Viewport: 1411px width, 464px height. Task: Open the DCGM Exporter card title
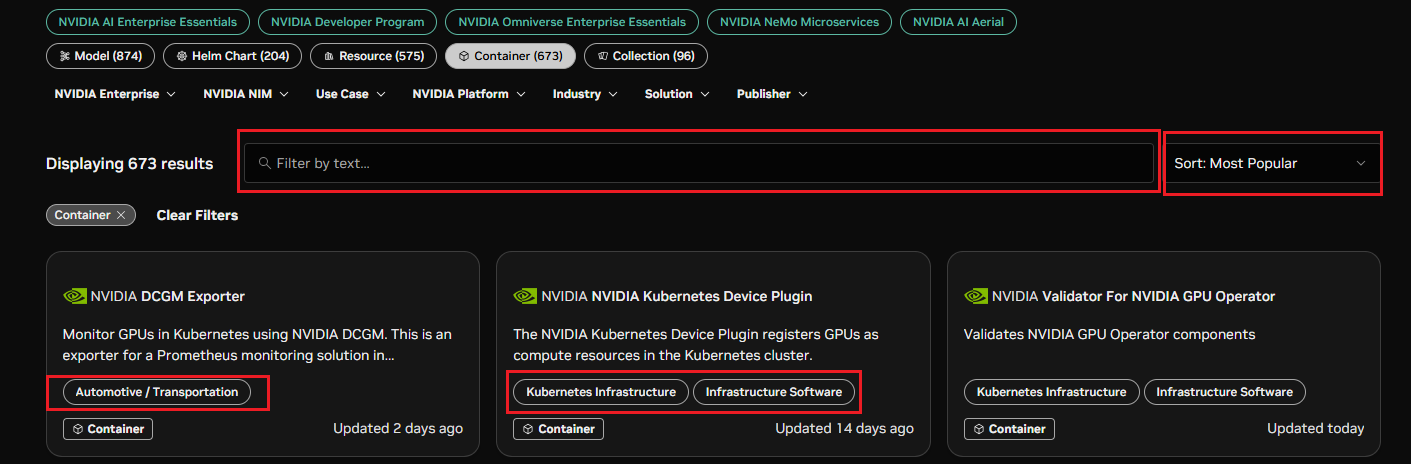point(193,296)
